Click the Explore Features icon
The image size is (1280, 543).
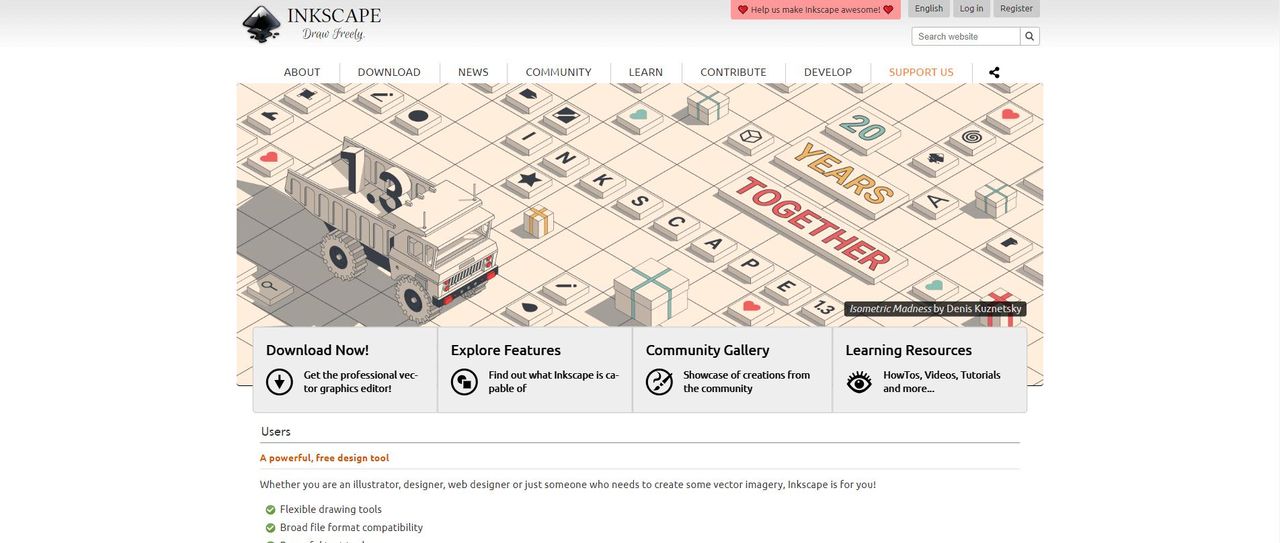click(464, 382)
